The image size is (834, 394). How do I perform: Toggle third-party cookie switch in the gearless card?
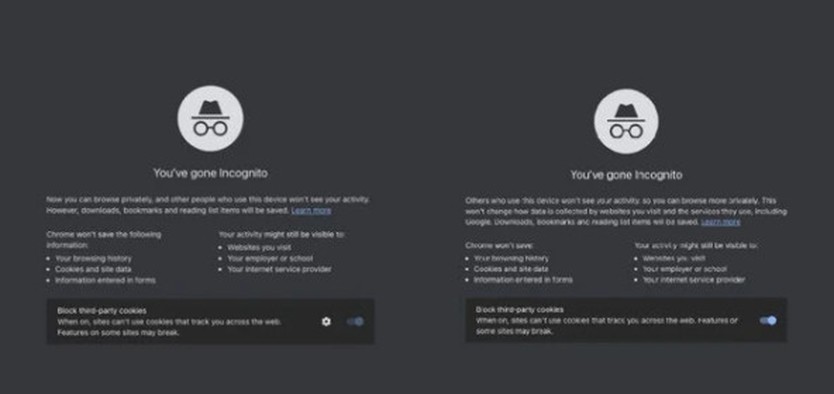coord(768,320)
